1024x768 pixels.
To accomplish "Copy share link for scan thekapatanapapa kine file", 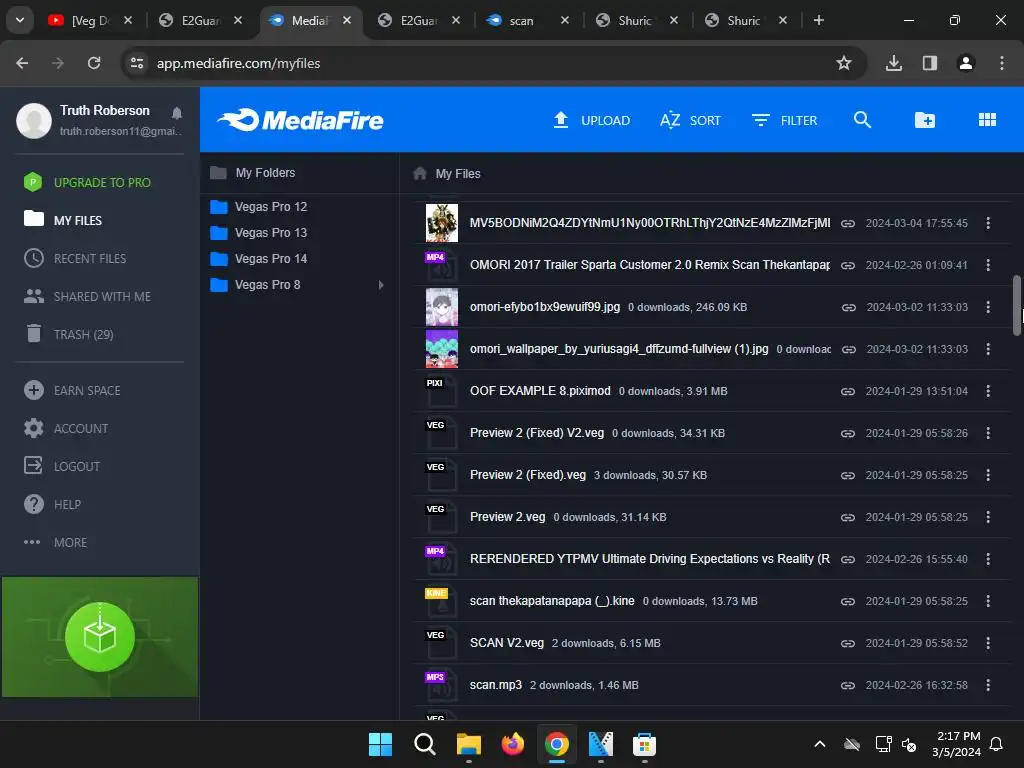I will (848, 601).
